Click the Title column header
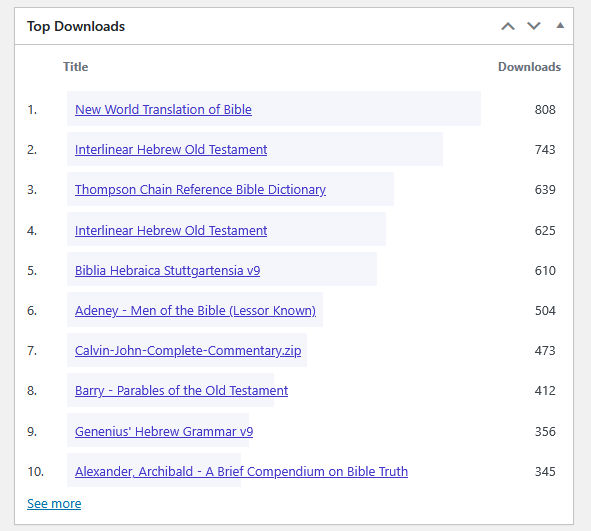Viewport: 591px width, 531px height. tap(75, 67)
